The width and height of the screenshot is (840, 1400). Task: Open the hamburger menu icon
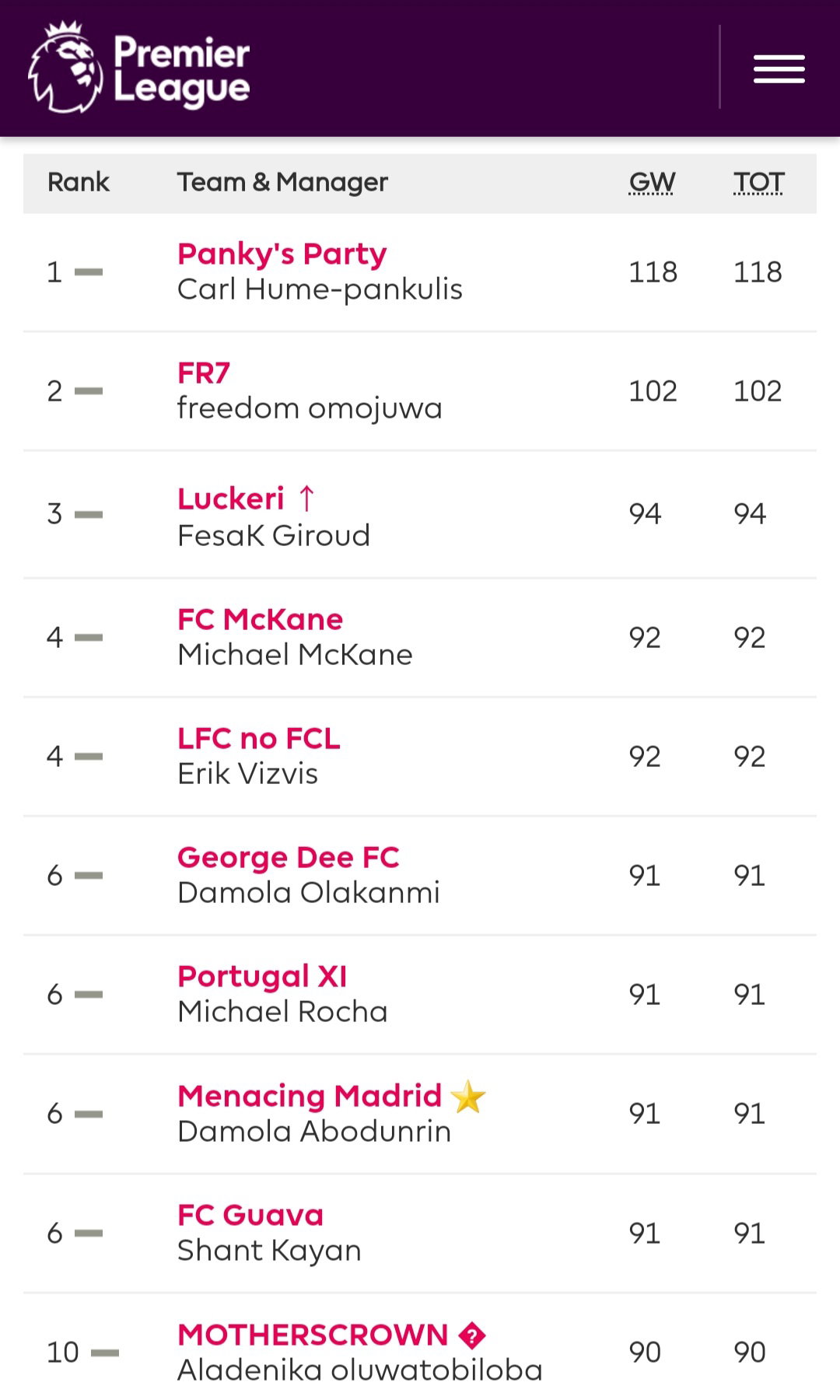[x=779, y=68]
